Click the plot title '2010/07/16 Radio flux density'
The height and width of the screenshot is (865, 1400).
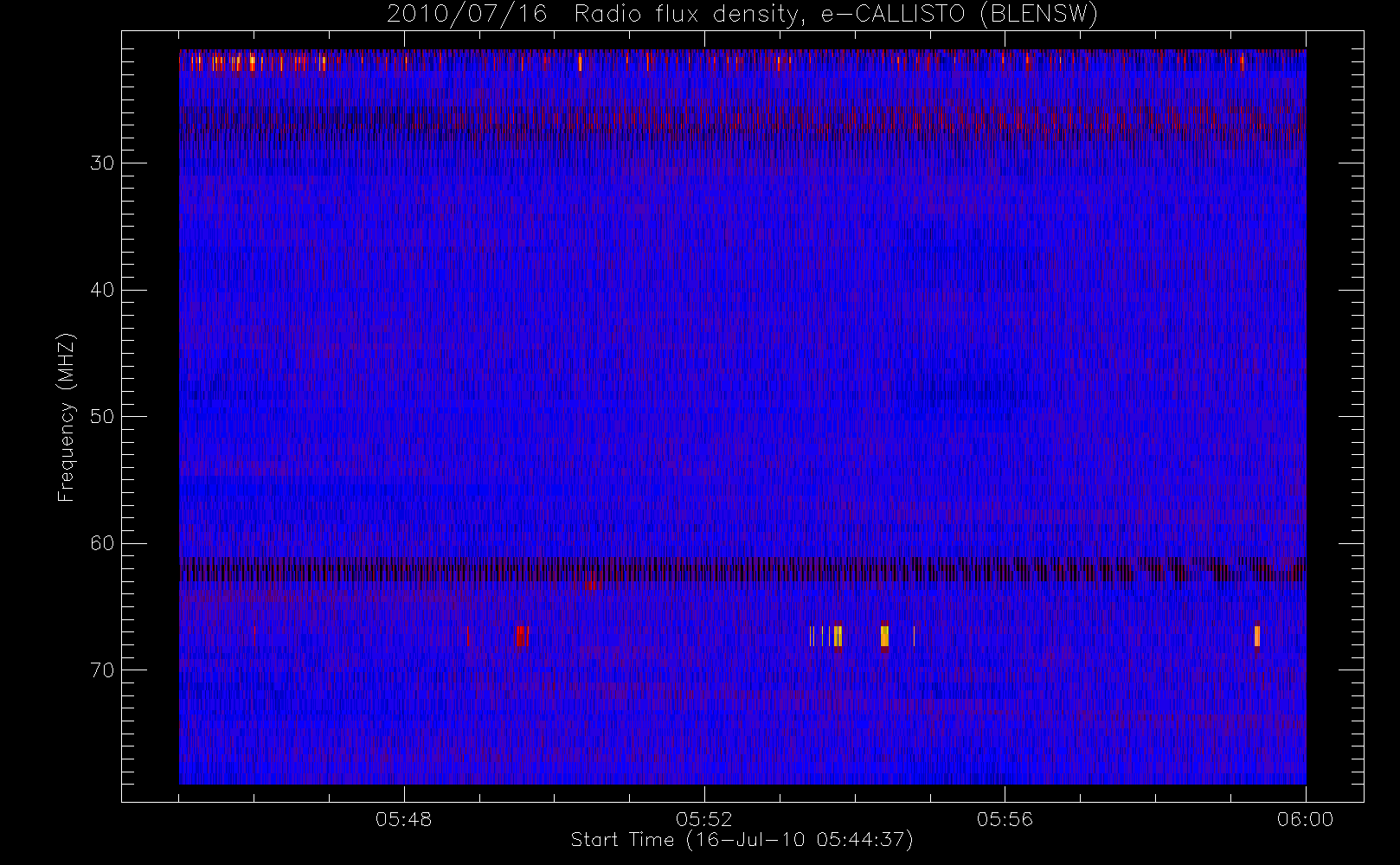(742, 15)
